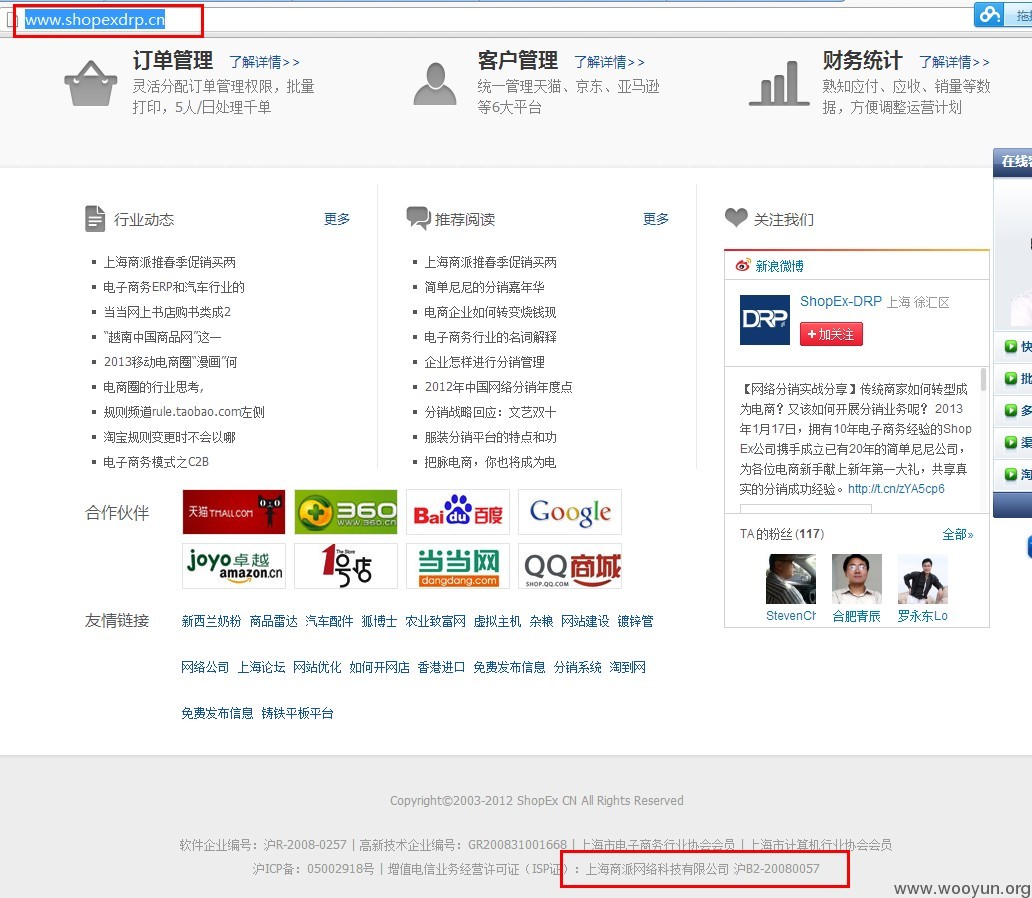Open article 电子商务模式之C2B
1032x898 pixels.
coord(156,462)
